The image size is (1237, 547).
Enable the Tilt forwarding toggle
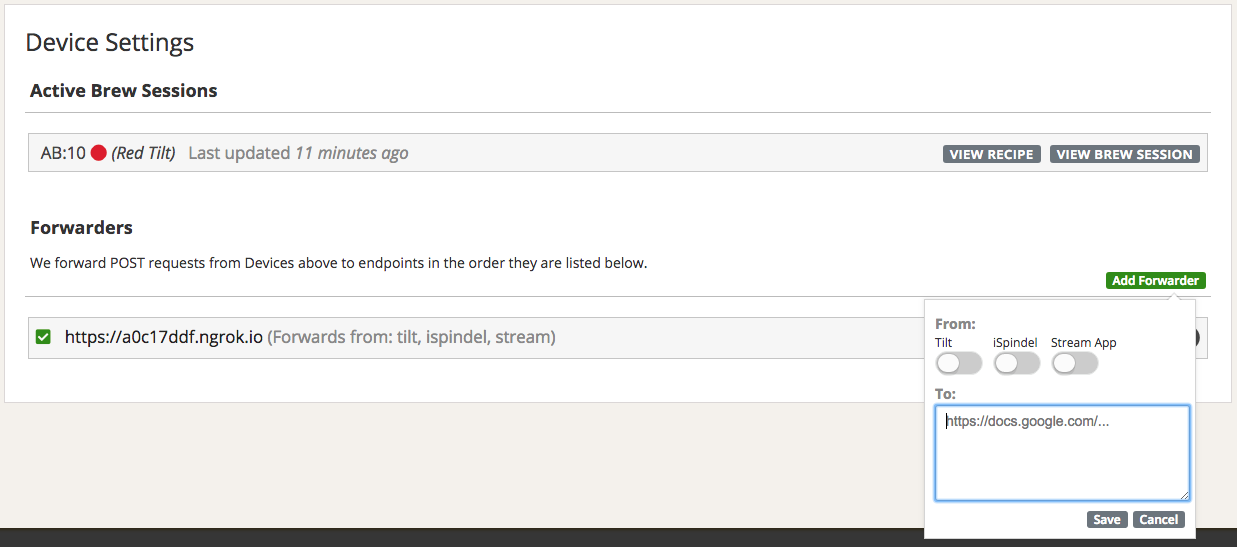coord(958,363)
